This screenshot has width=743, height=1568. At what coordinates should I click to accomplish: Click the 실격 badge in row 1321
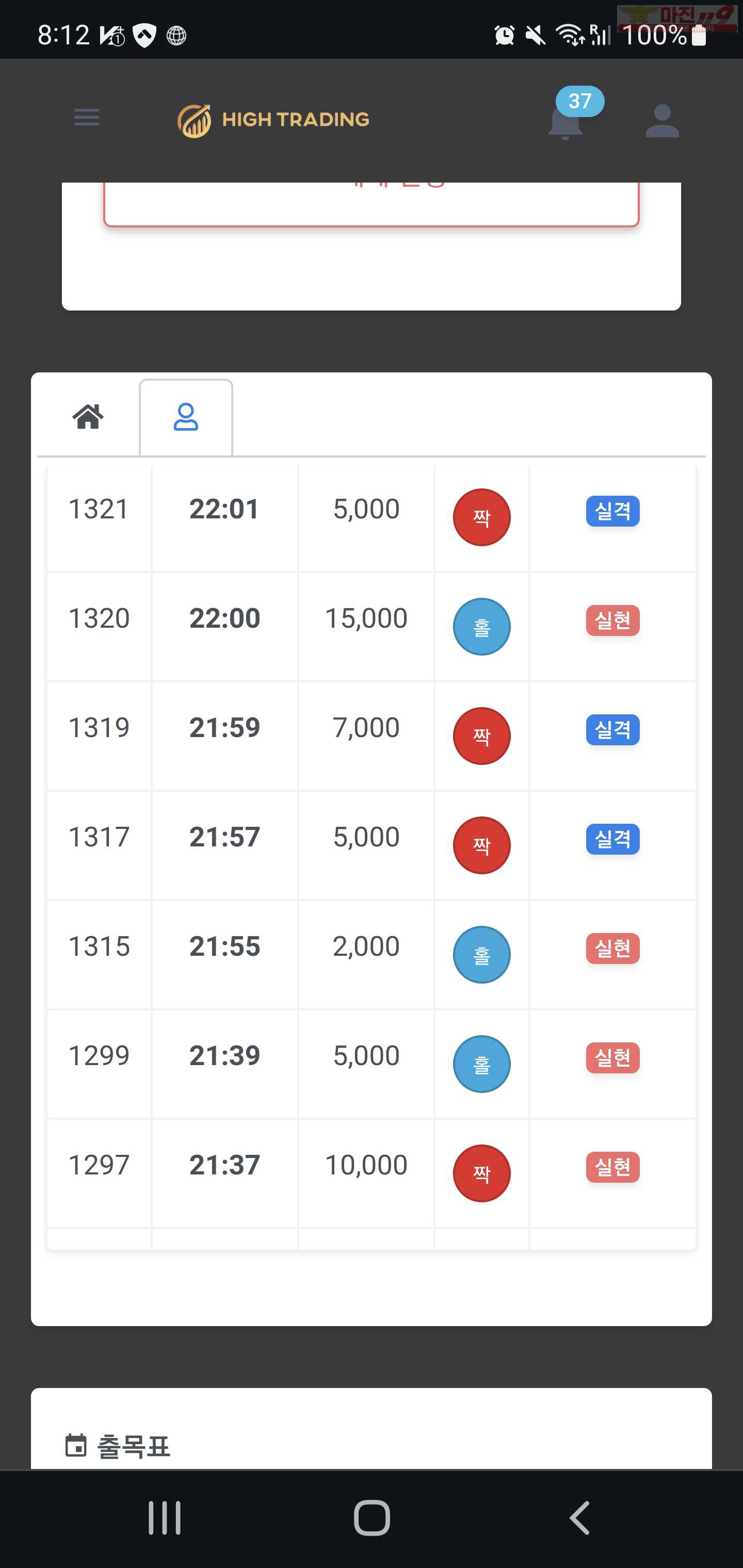pos(612,511)
